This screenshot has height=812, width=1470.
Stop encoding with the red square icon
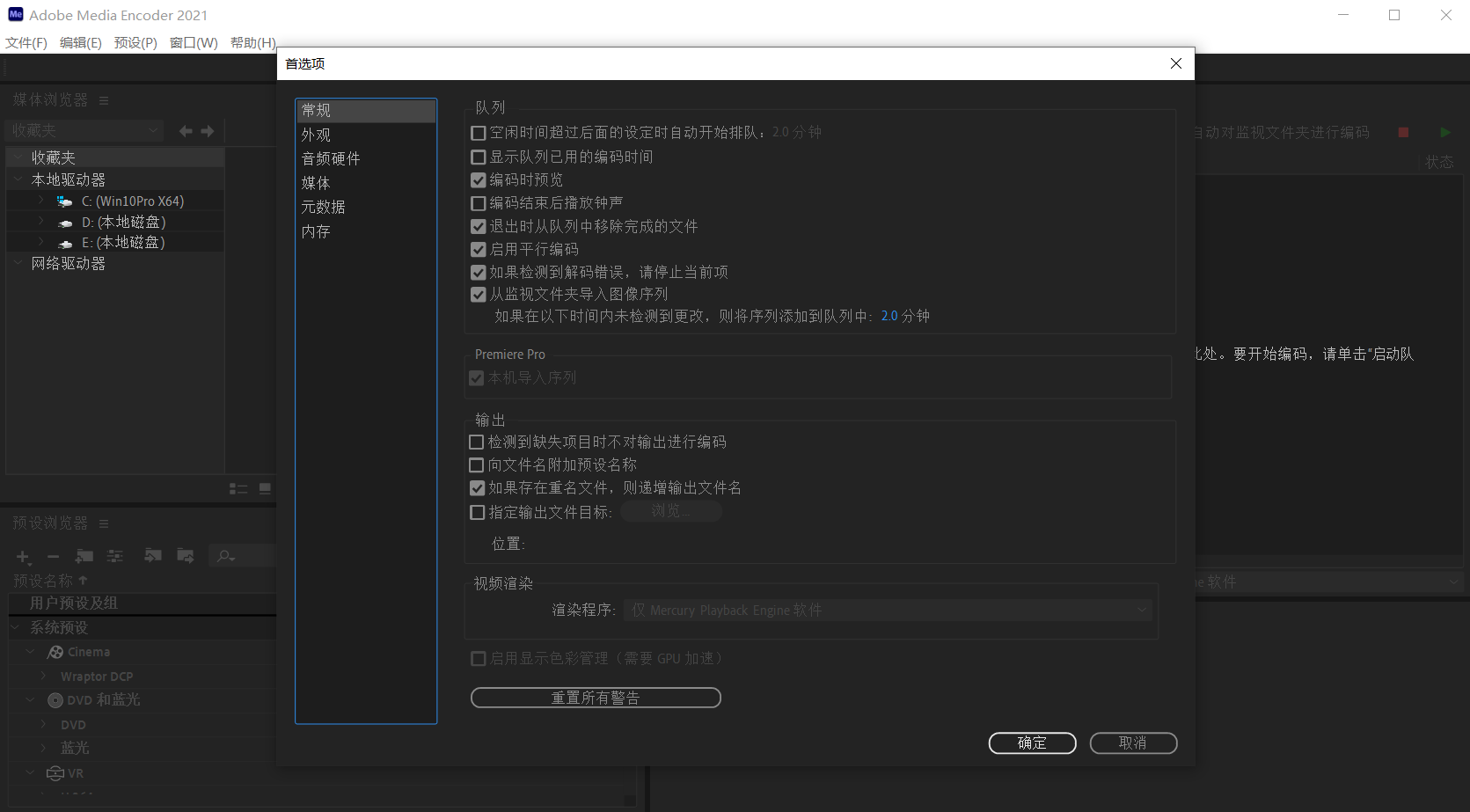coord(1403,132)
